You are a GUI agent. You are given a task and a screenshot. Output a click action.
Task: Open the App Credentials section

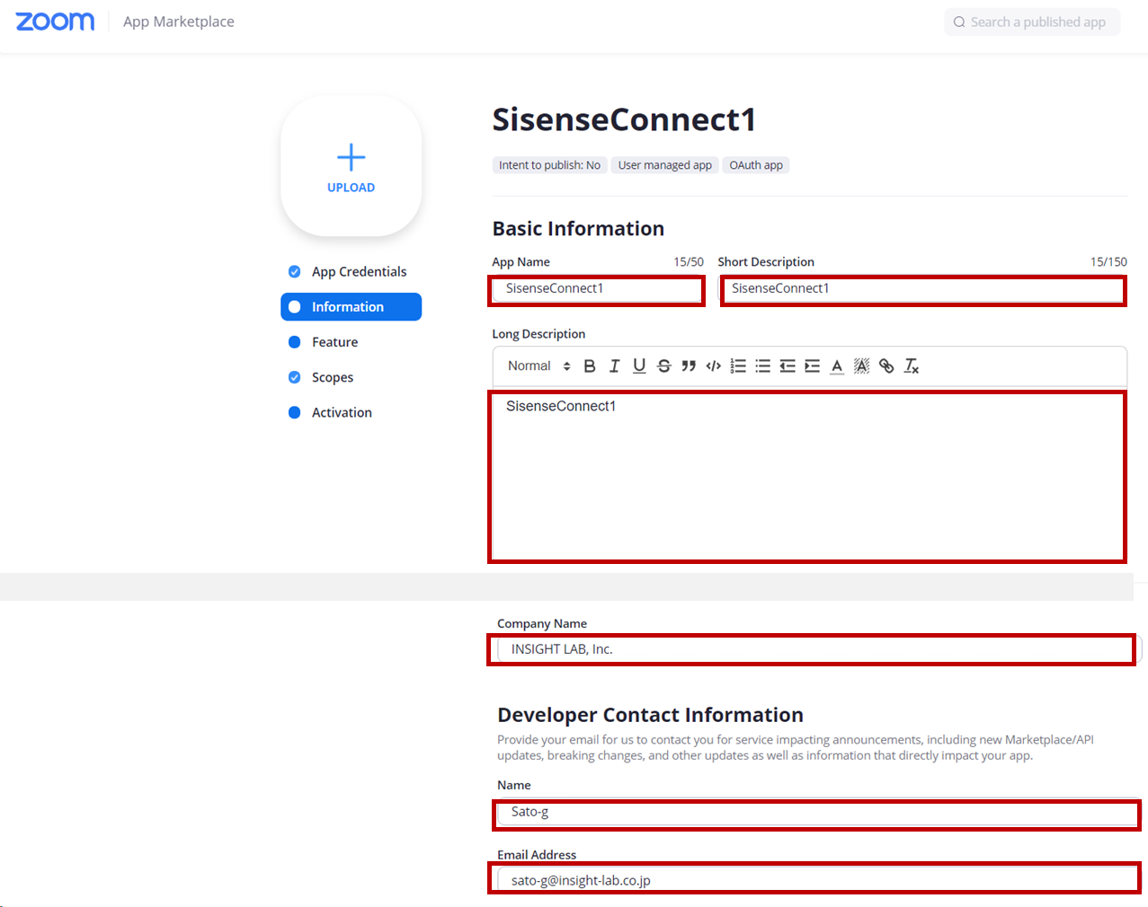tap(351, 272)
